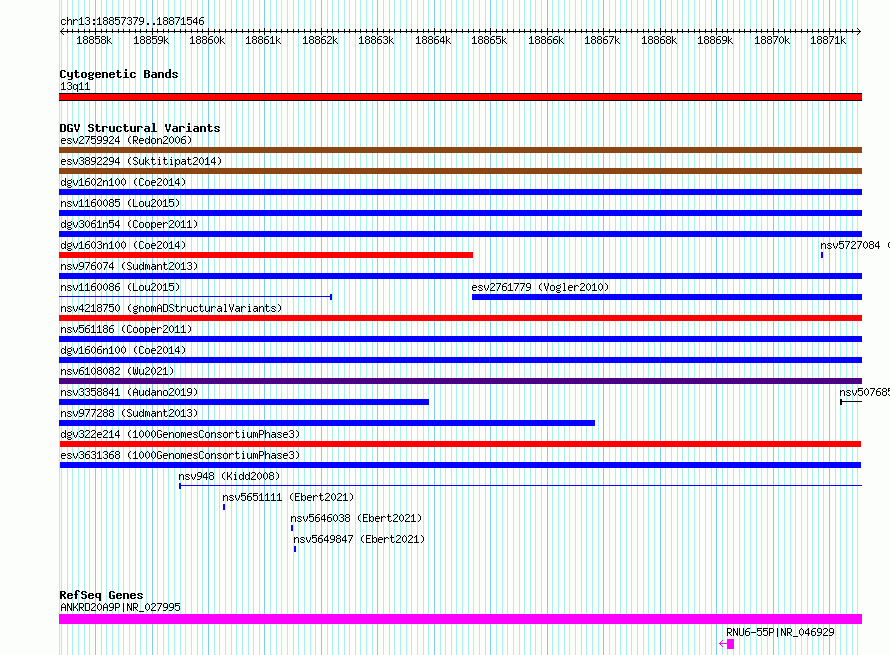Open variant dgv1602n100 (Coe2014)
The image size is (890, 655).
(x=123, y=182)
